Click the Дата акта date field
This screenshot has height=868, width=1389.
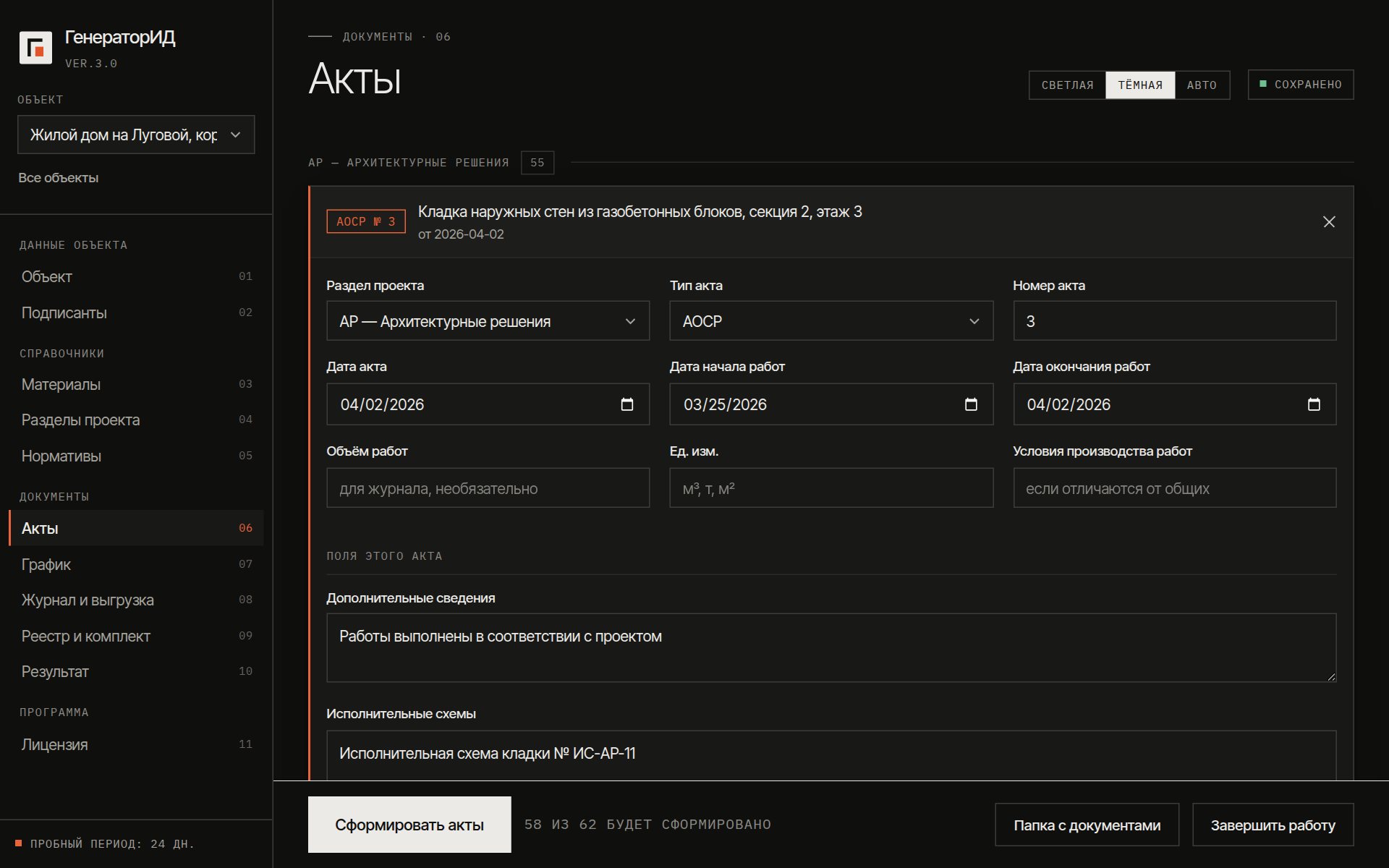tap(488, 404)
